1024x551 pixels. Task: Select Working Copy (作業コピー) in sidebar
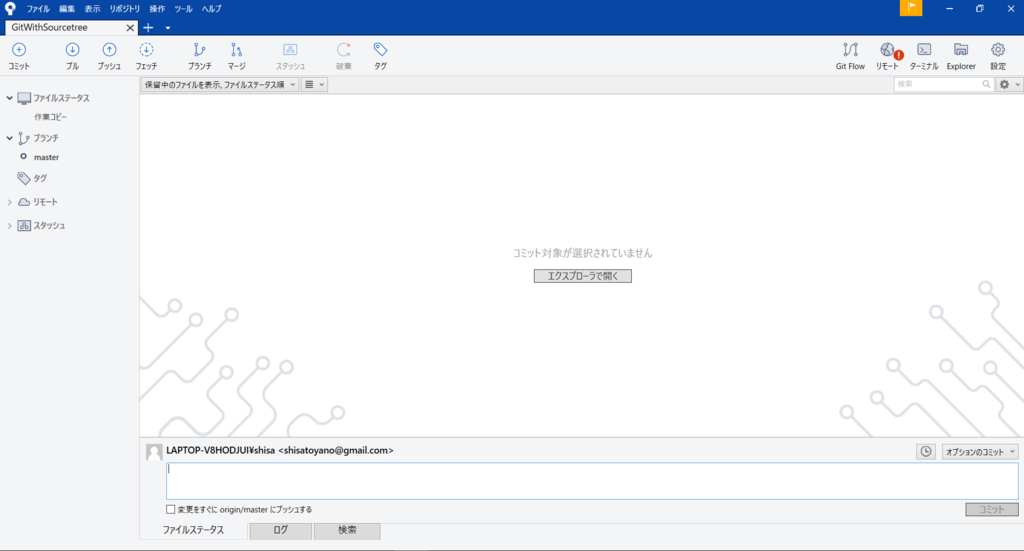50,117
